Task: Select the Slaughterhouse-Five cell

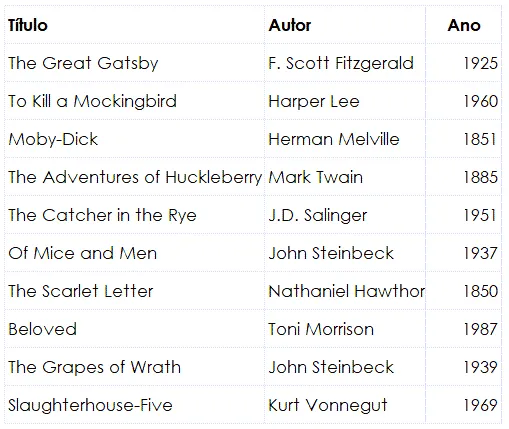Action: [135, 405]
